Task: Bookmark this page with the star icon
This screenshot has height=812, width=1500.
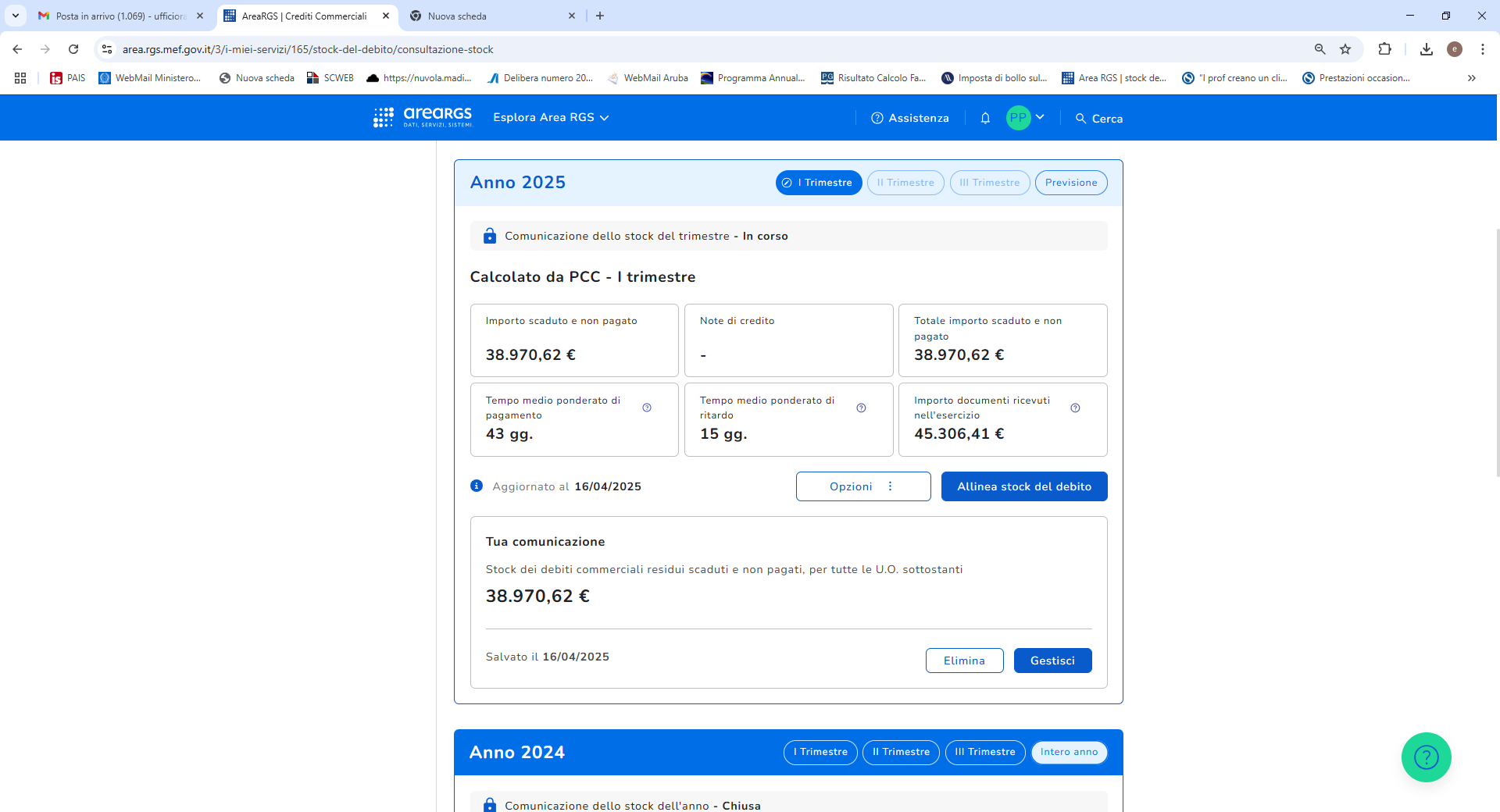Action: pyautogui.click(x=1345, y=49)
